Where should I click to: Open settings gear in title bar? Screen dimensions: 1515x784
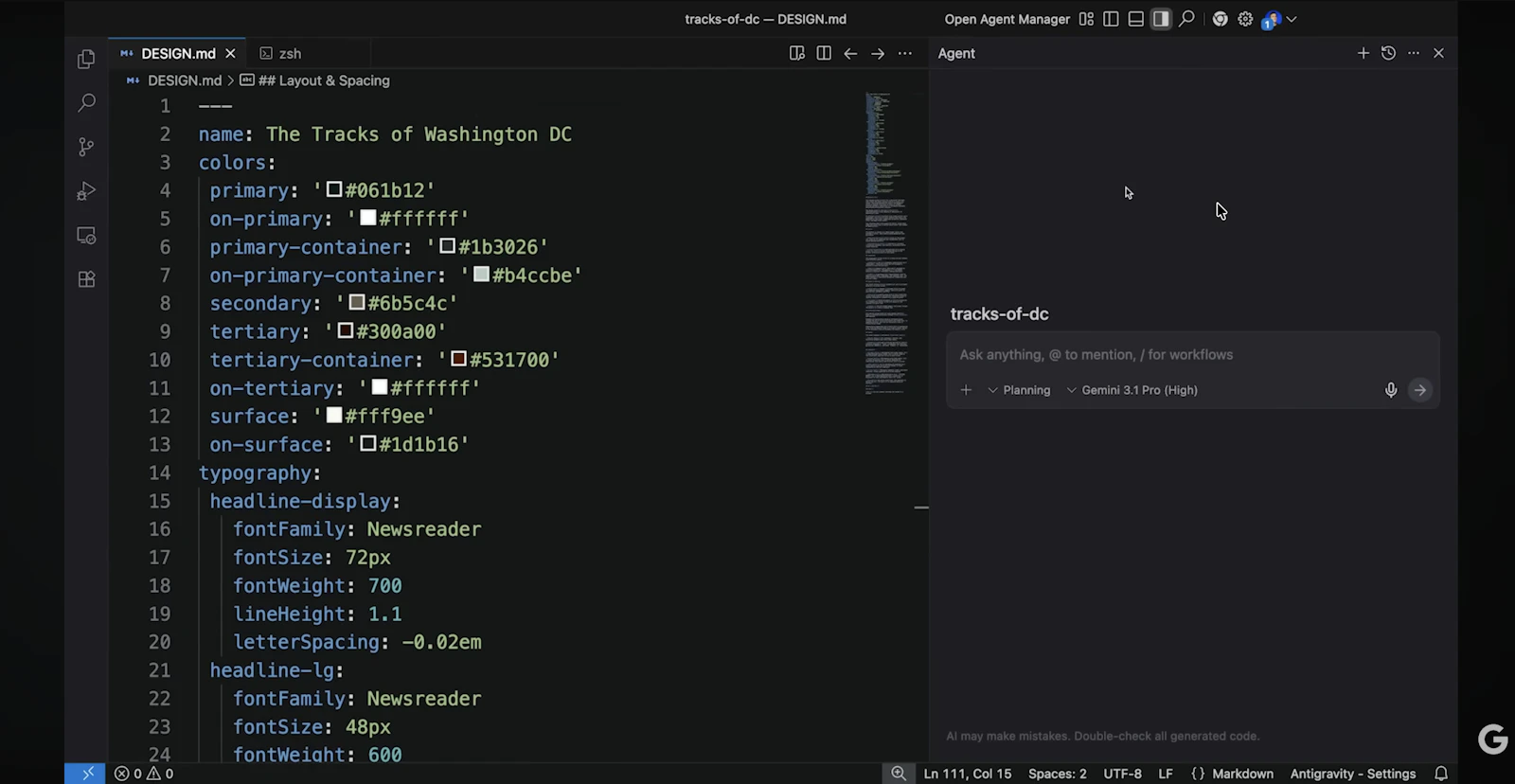coord(1245,19)
